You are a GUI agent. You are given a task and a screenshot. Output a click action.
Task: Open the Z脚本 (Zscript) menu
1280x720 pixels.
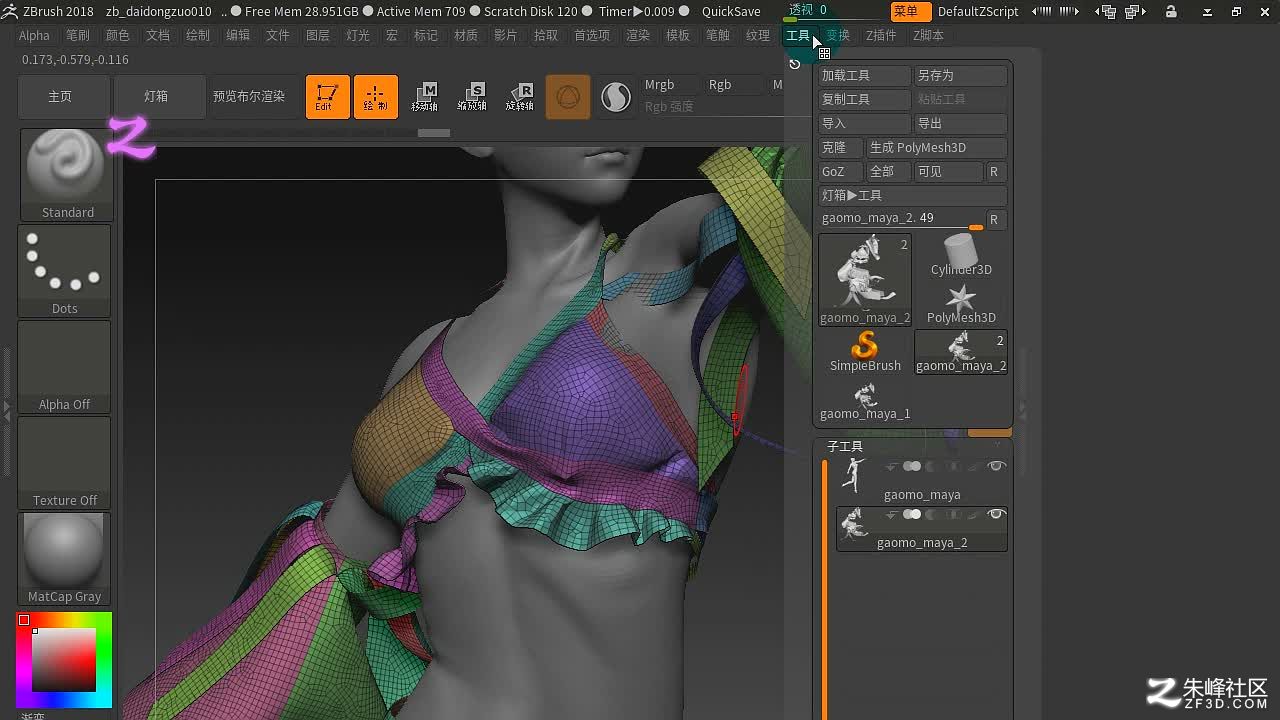(x=928, y=35)
